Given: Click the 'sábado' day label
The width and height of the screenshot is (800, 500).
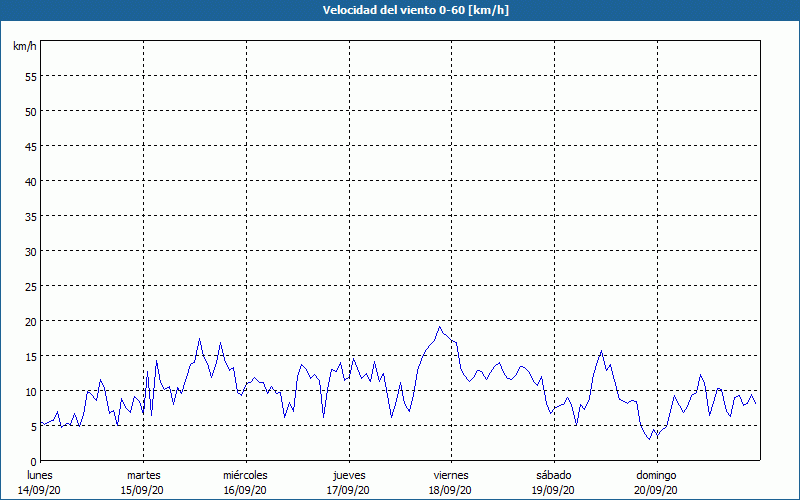Looking at the screenshot, I should click(554, 475).
